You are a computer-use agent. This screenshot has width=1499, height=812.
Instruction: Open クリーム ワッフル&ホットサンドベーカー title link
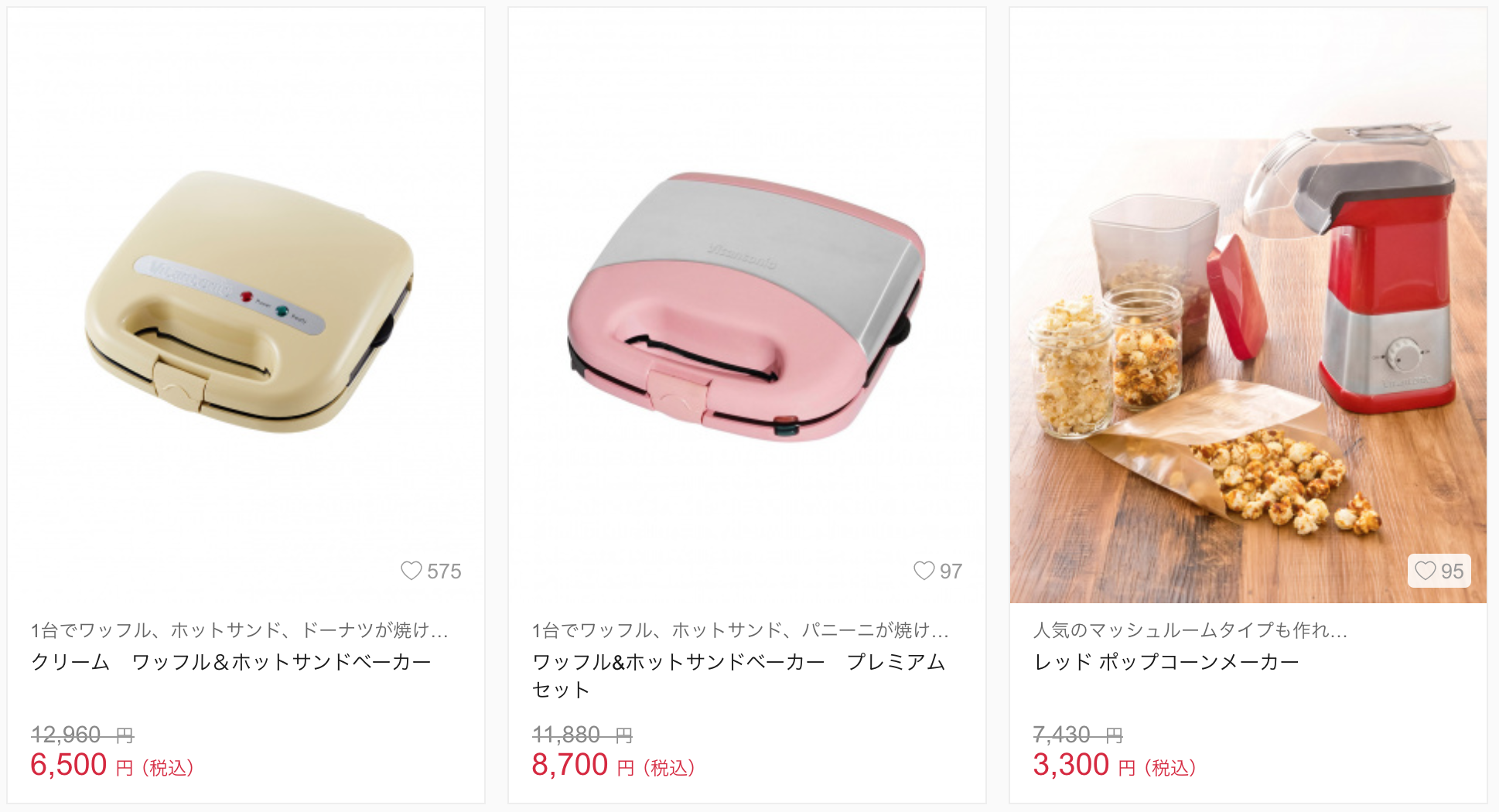coord(231,662)
